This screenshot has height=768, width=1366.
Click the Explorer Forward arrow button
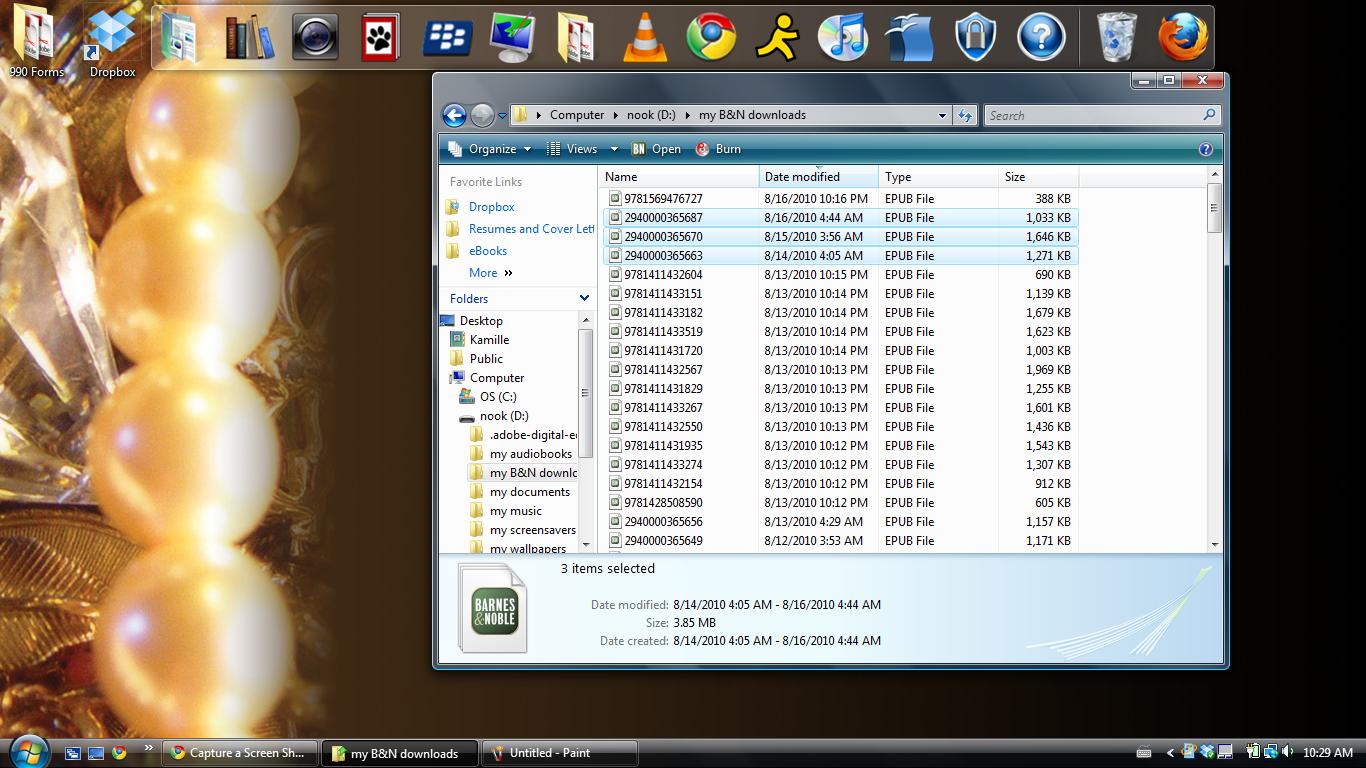coord(482,115)
